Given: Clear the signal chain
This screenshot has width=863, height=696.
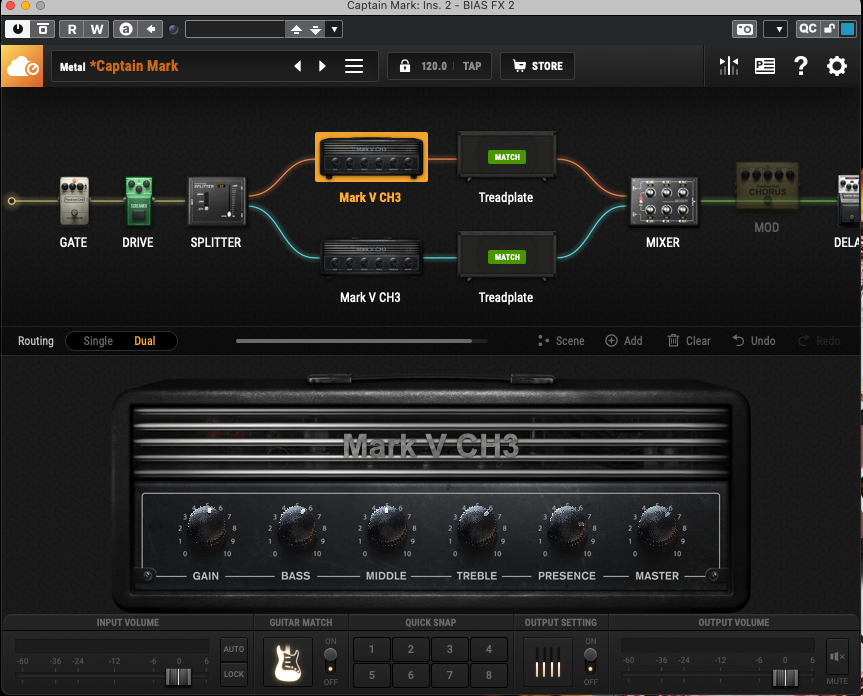Looking at the screenshot, I should pyautogui.click(x=689, y=341).
